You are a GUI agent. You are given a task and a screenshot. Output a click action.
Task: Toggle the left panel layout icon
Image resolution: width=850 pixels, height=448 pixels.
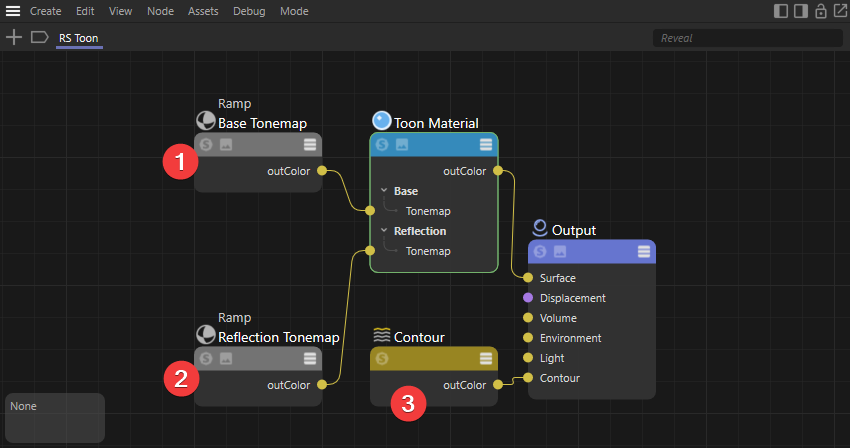point(781,11)
